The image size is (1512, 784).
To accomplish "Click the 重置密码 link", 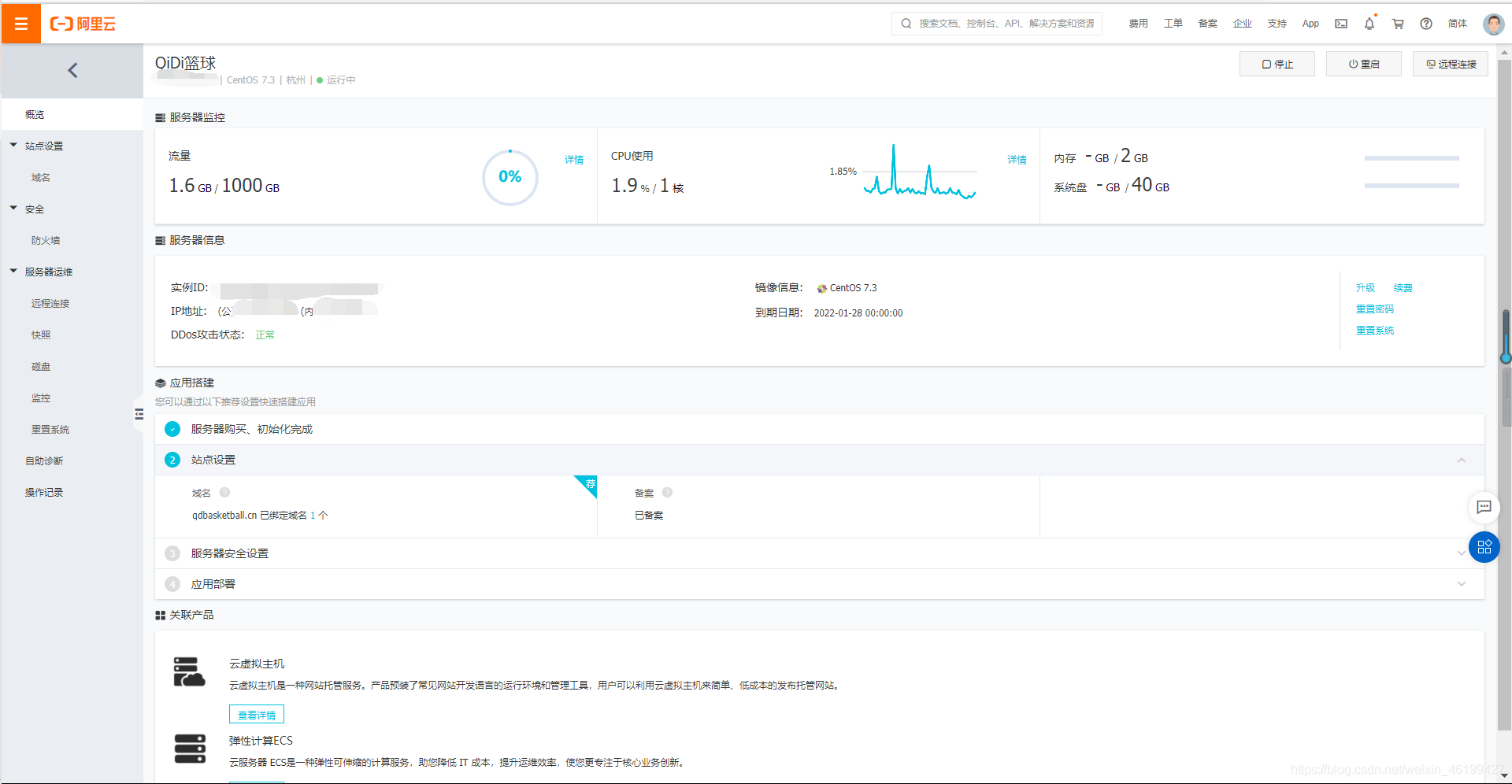I will click(x=1374, y=309).
